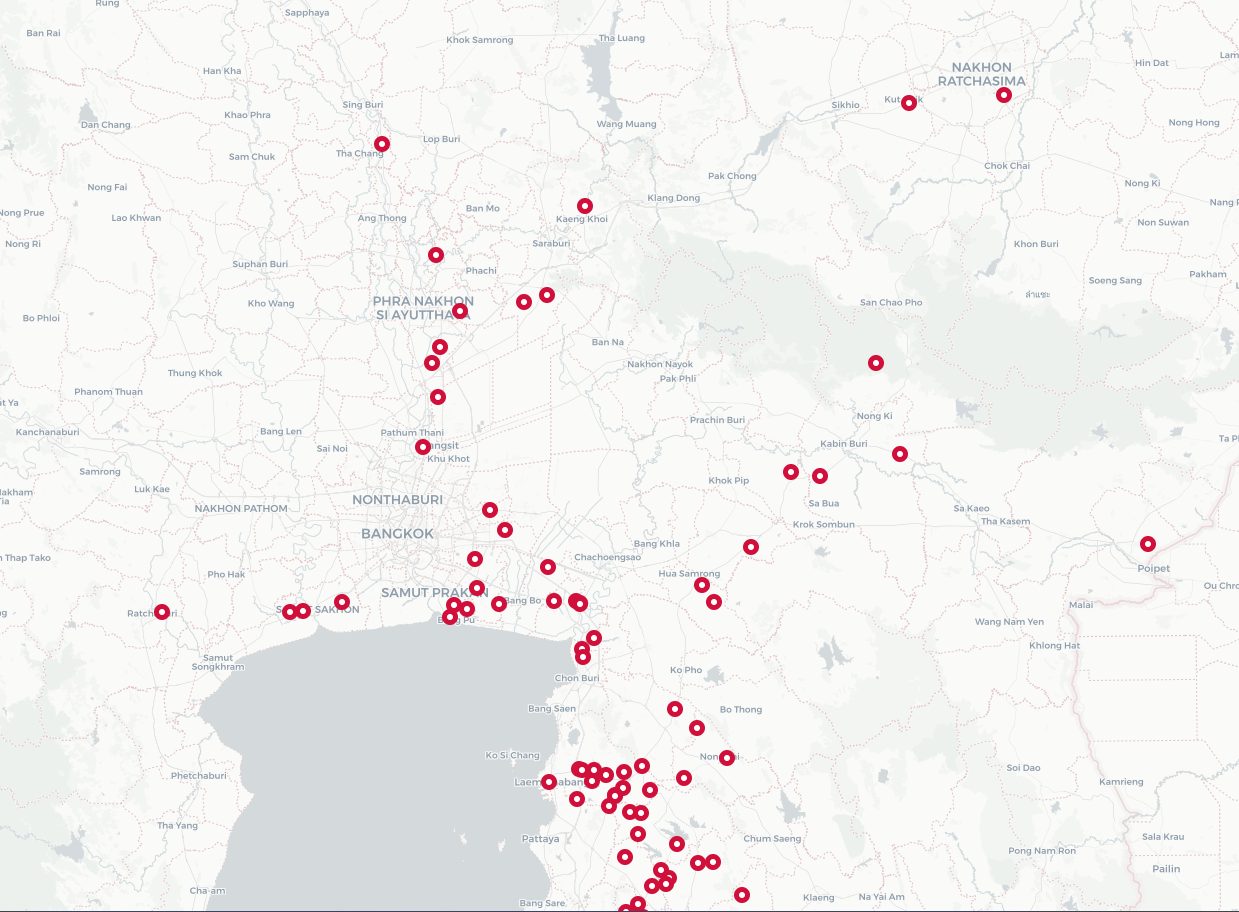Select the marker on the Ayutthaya label

[460, 311]
